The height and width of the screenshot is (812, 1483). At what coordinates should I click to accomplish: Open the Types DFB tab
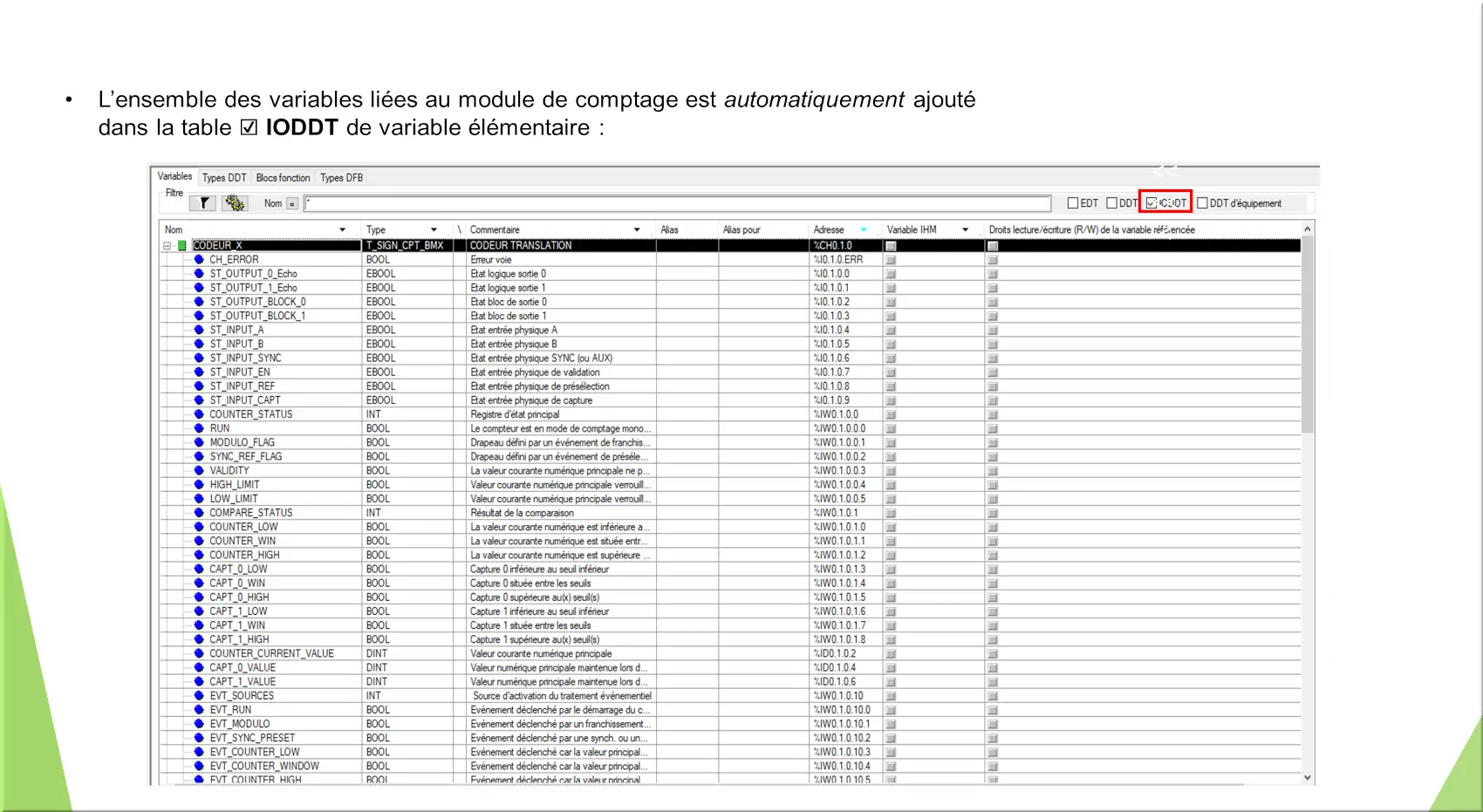coord(341,178)
